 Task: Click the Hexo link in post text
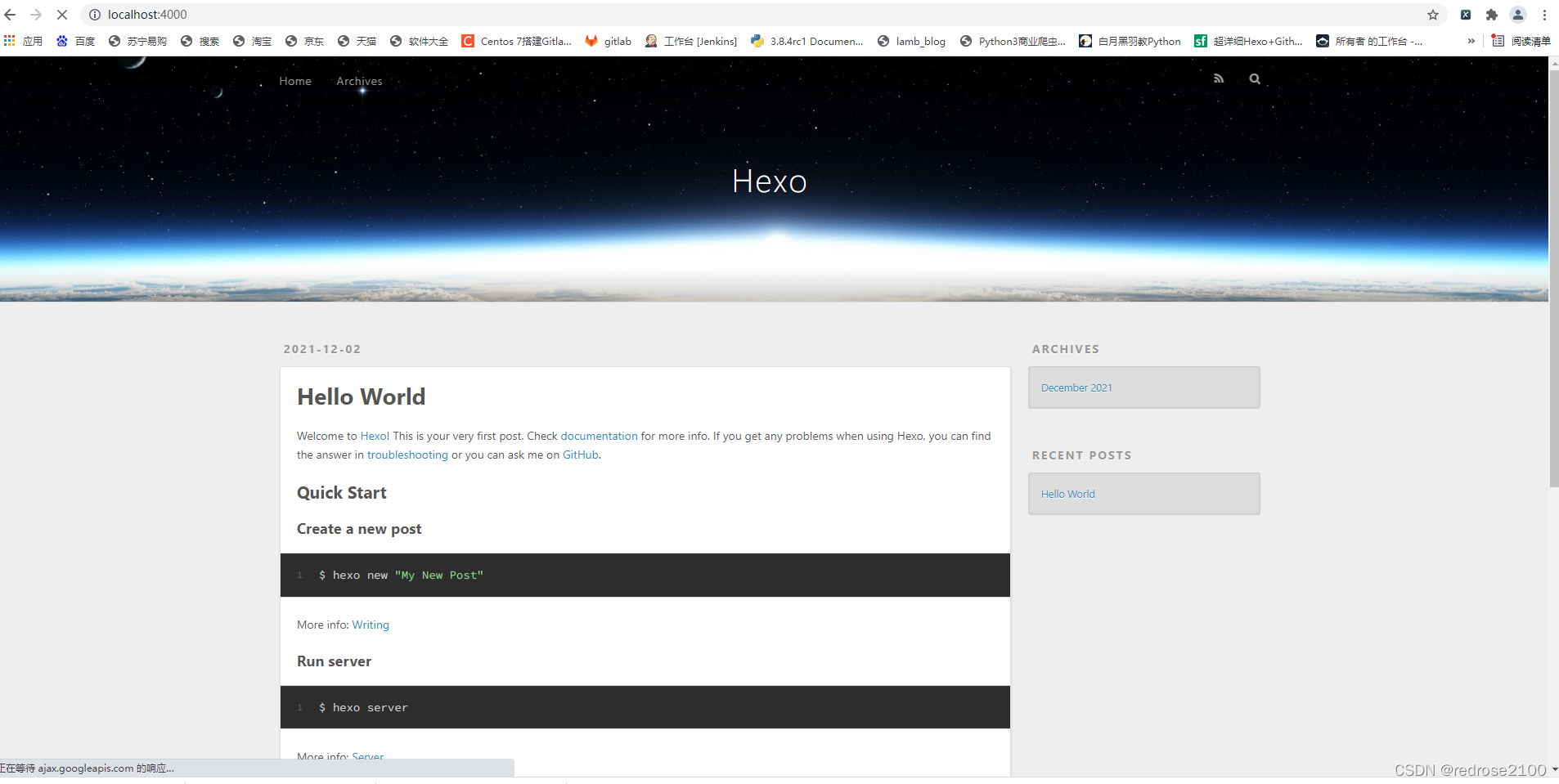coord(373,436)
